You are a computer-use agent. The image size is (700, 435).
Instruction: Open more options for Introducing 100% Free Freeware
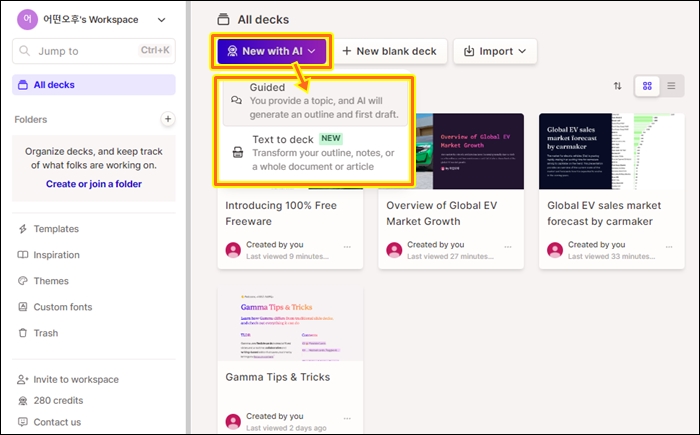[347, 247]
